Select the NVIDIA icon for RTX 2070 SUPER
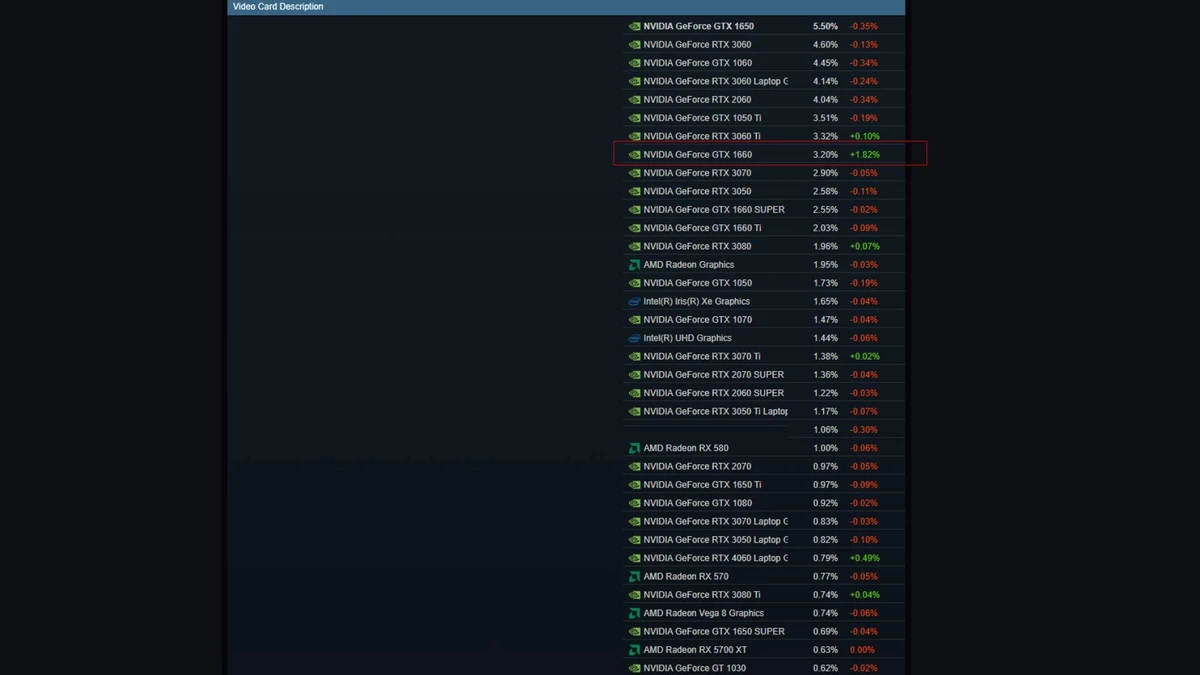 [x=634, y=375]
